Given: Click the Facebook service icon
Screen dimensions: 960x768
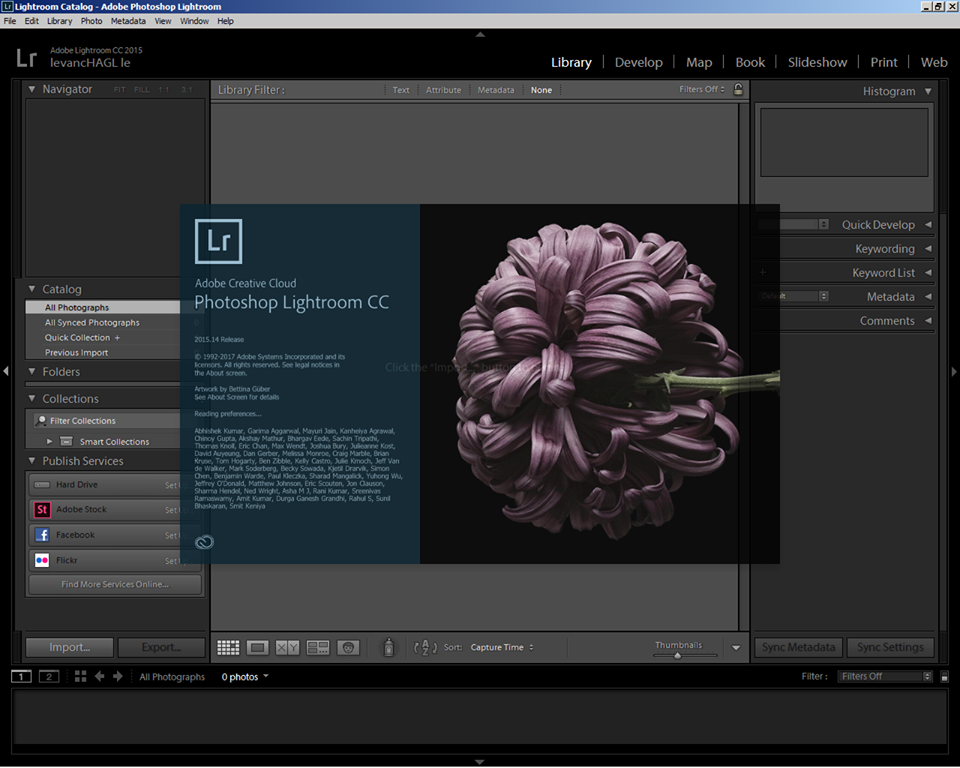Looking at the screenshot, I should [42, 535].
